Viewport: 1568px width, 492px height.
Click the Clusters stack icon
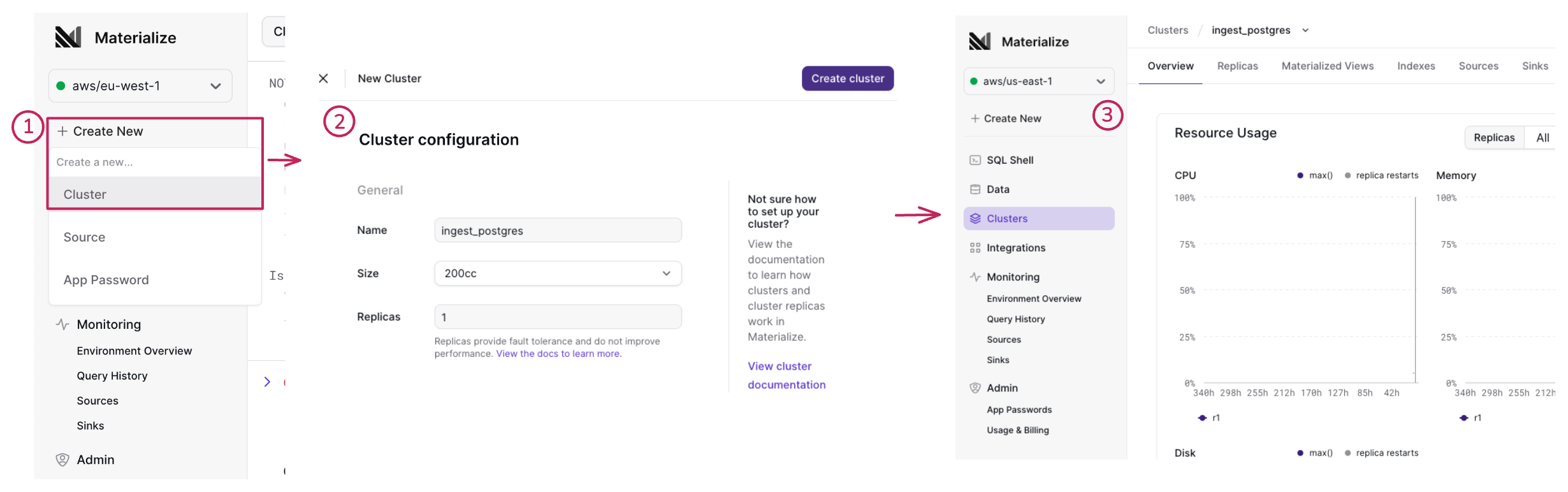coord(975,219)
